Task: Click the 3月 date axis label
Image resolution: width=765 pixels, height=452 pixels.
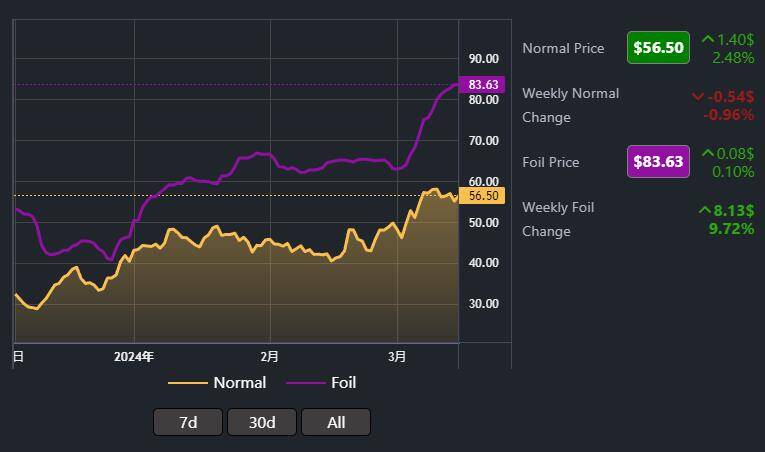Action: point(397,357)
